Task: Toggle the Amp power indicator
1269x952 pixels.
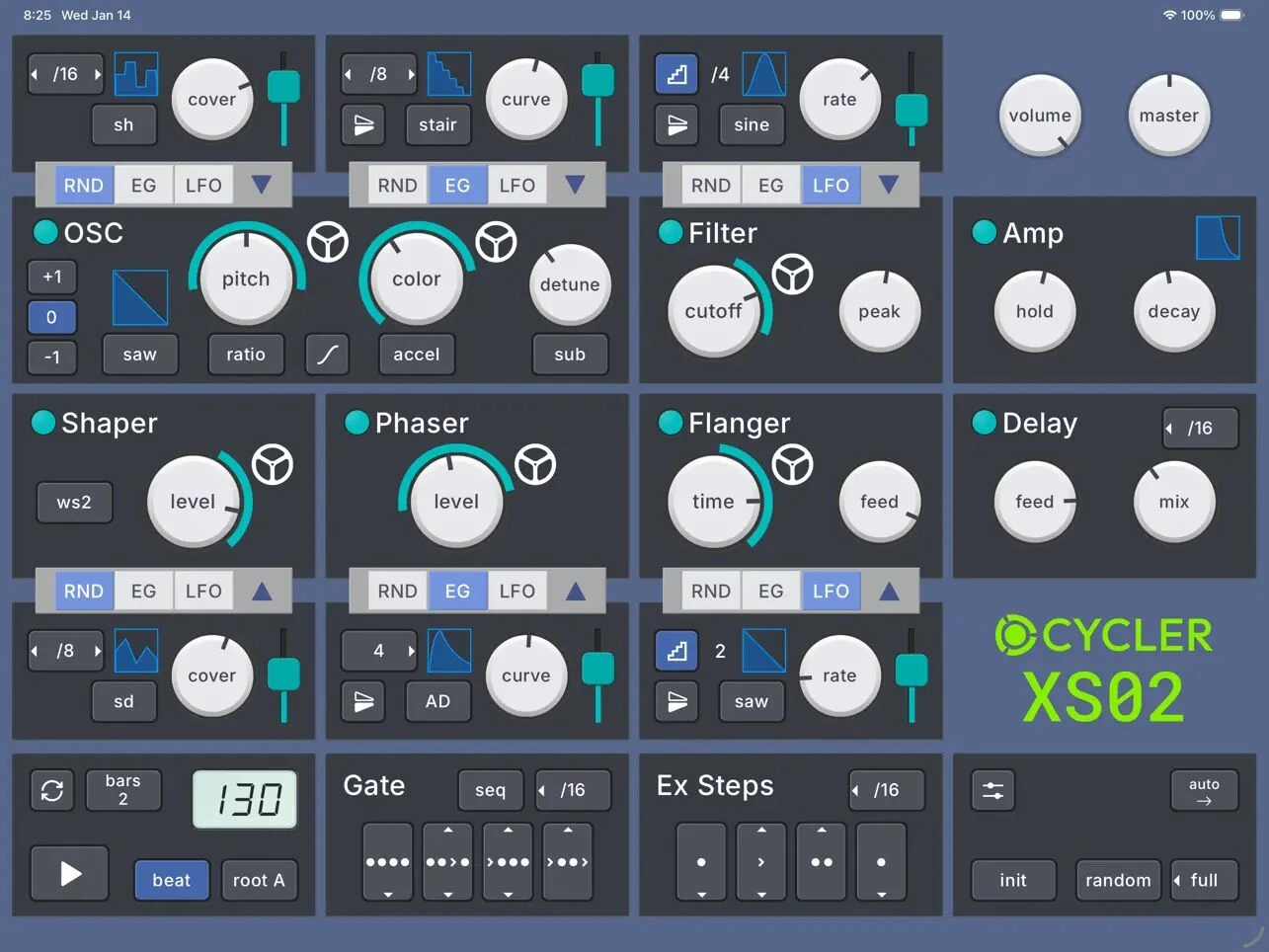Action: 985,232
